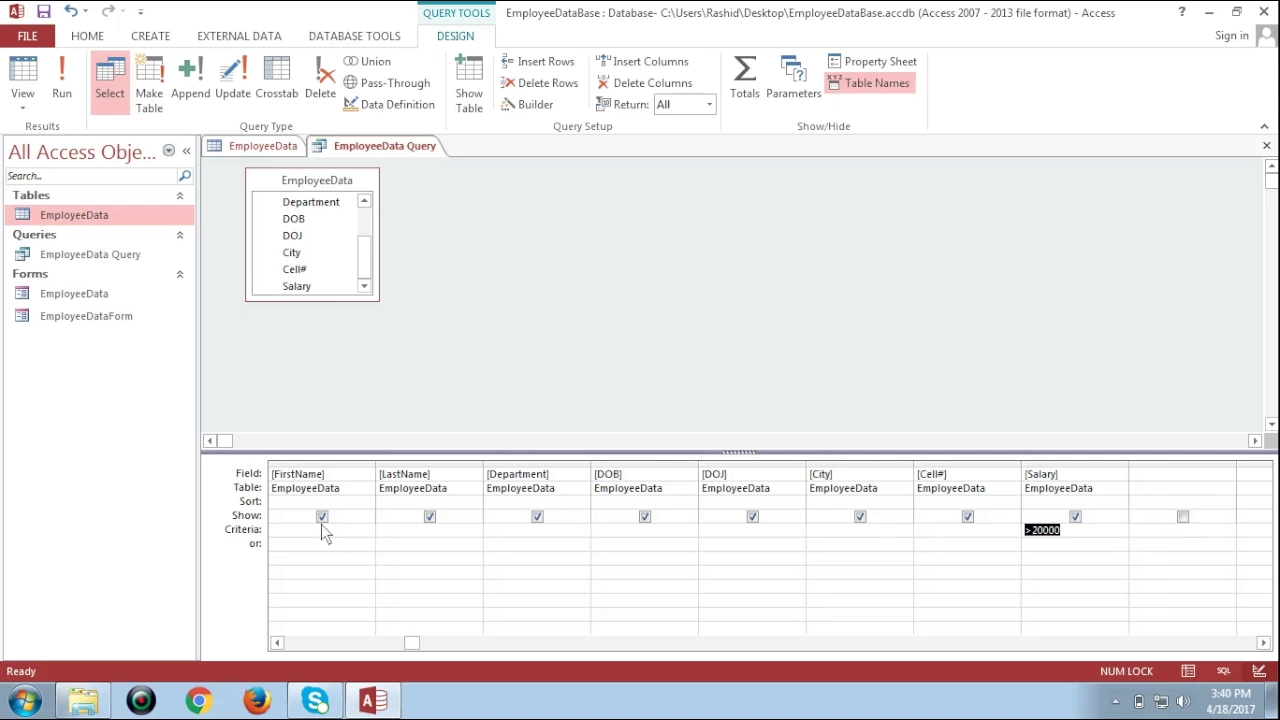The image size is (1280, 720).
Task: Launch the Builder tool
Action: [527, 104]
